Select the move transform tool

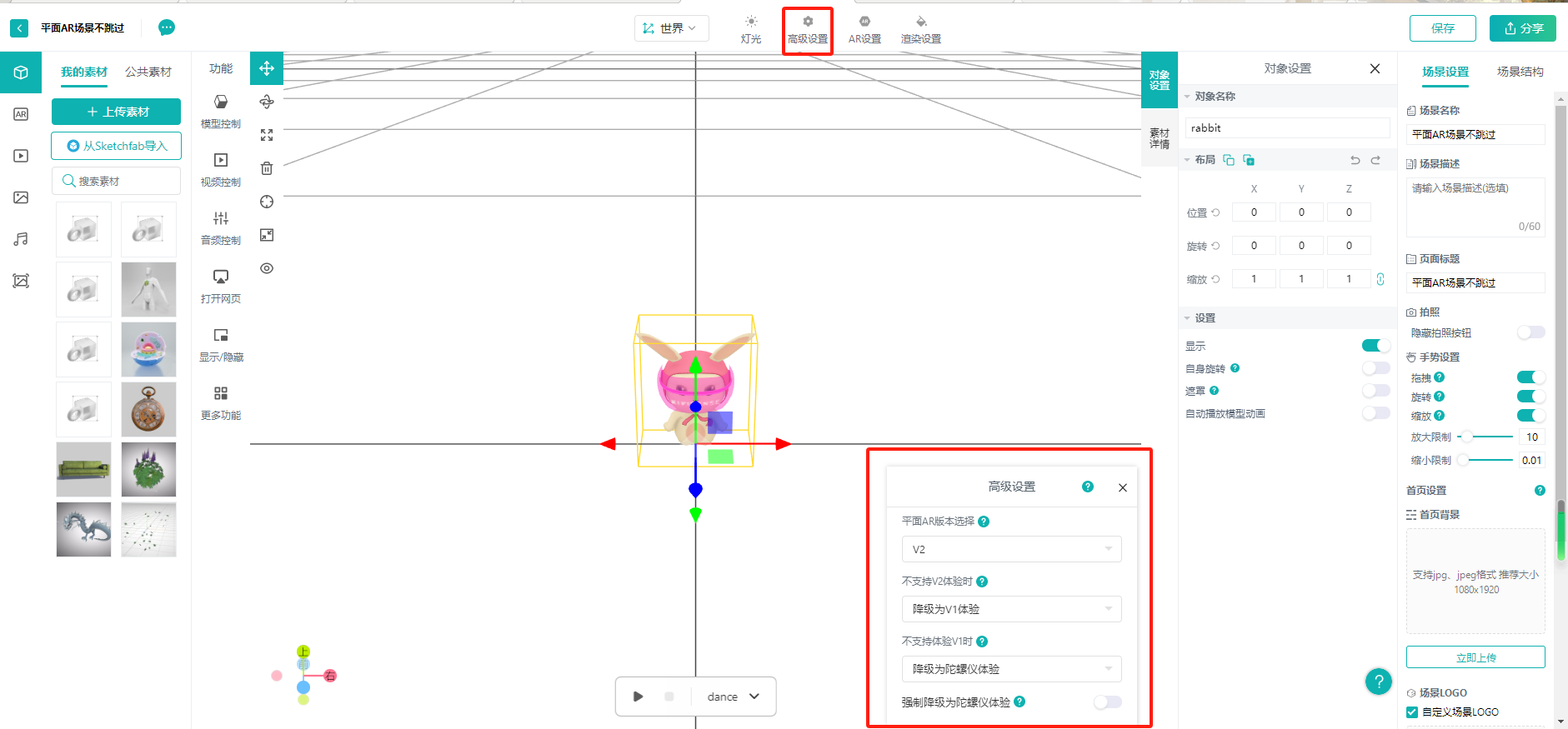coord(267,68)
